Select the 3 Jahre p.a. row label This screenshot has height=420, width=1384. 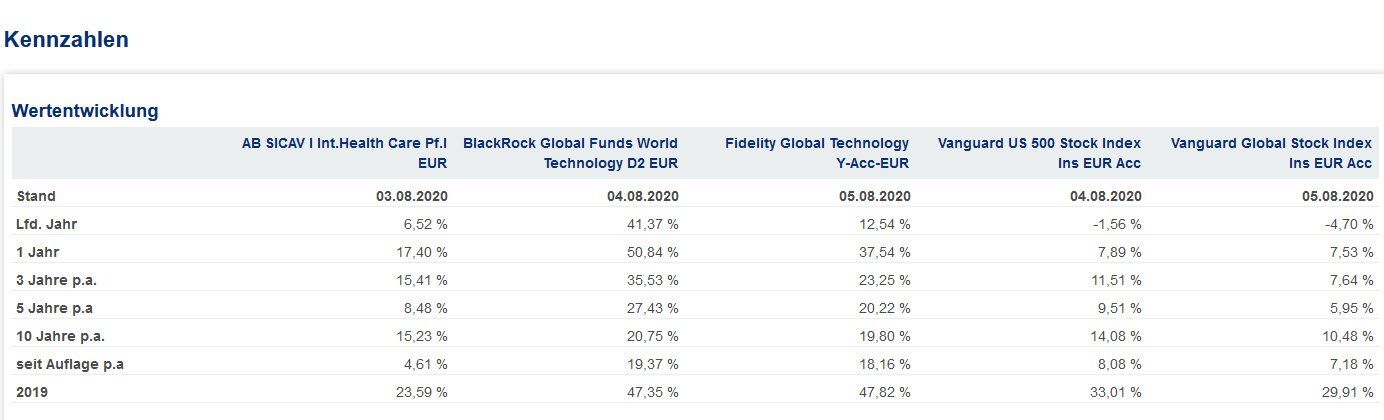[x=56, y=280]
